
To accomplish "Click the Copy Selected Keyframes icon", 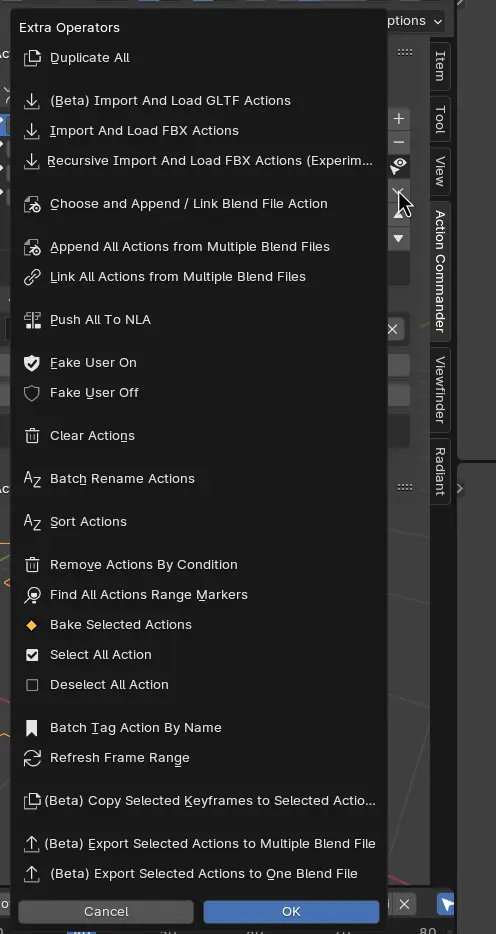I will pyautogui.click(x=32, y=801).
